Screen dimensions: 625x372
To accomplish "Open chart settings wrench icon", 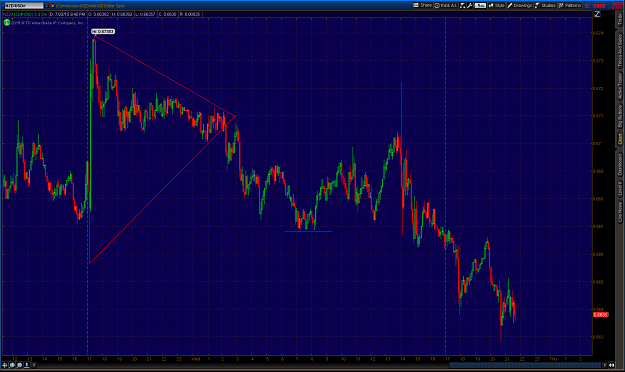I will 470,5.
